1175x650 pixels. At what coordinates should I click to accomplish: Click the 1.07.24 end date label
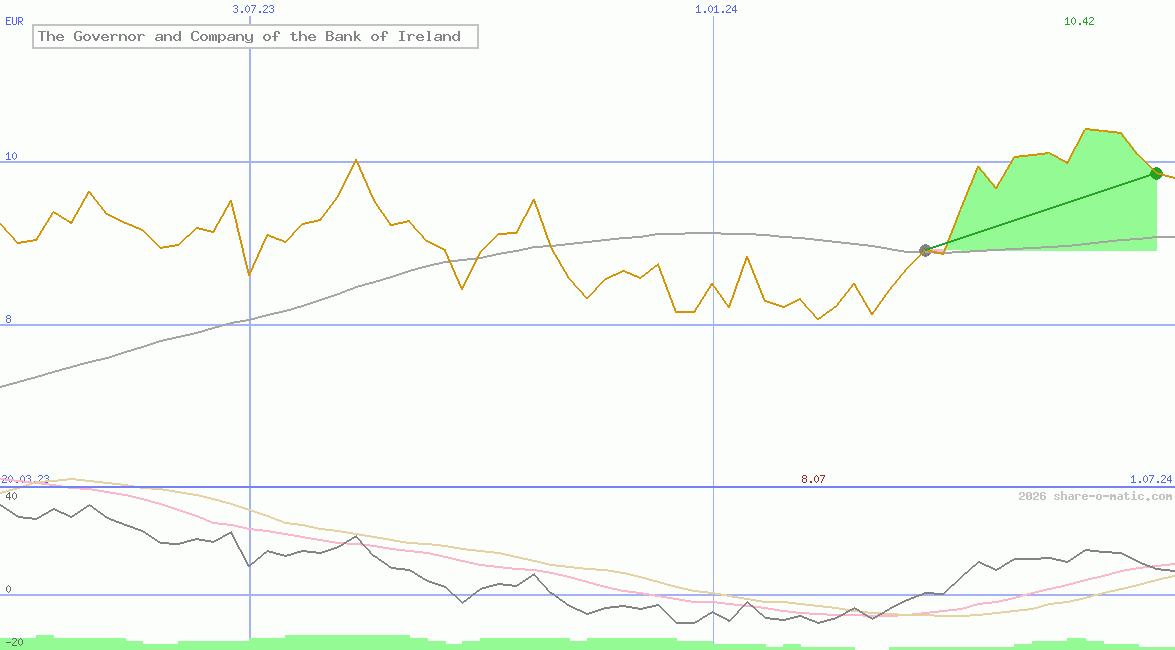[1150, 480]
